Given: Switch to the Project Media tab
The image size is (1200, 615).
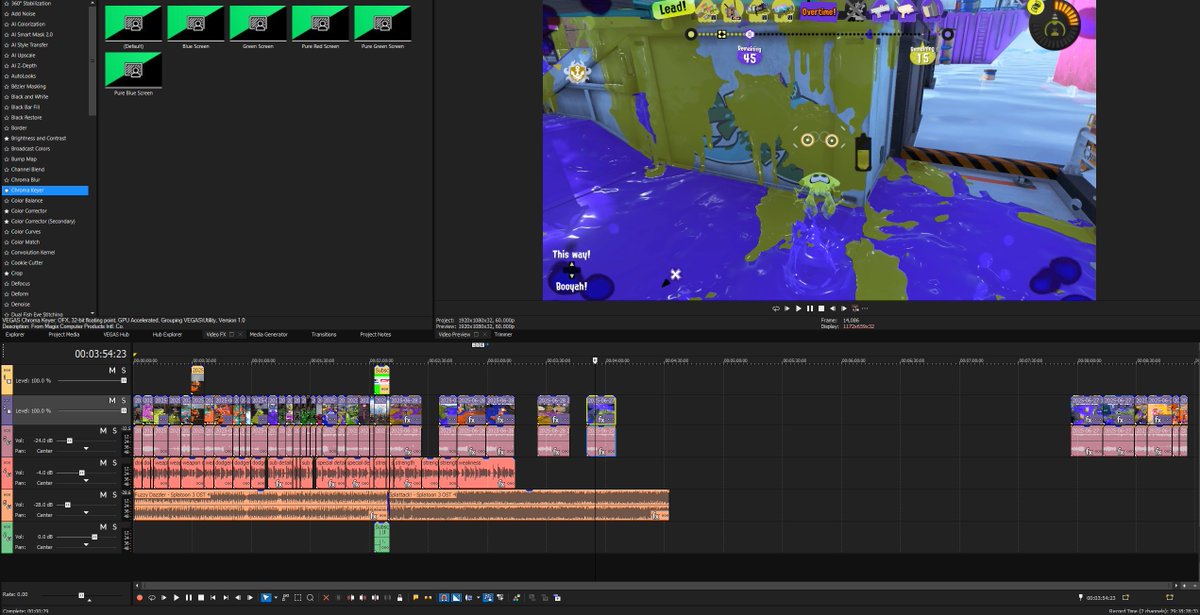Looking at the screenshot, I should click(64, 334).
